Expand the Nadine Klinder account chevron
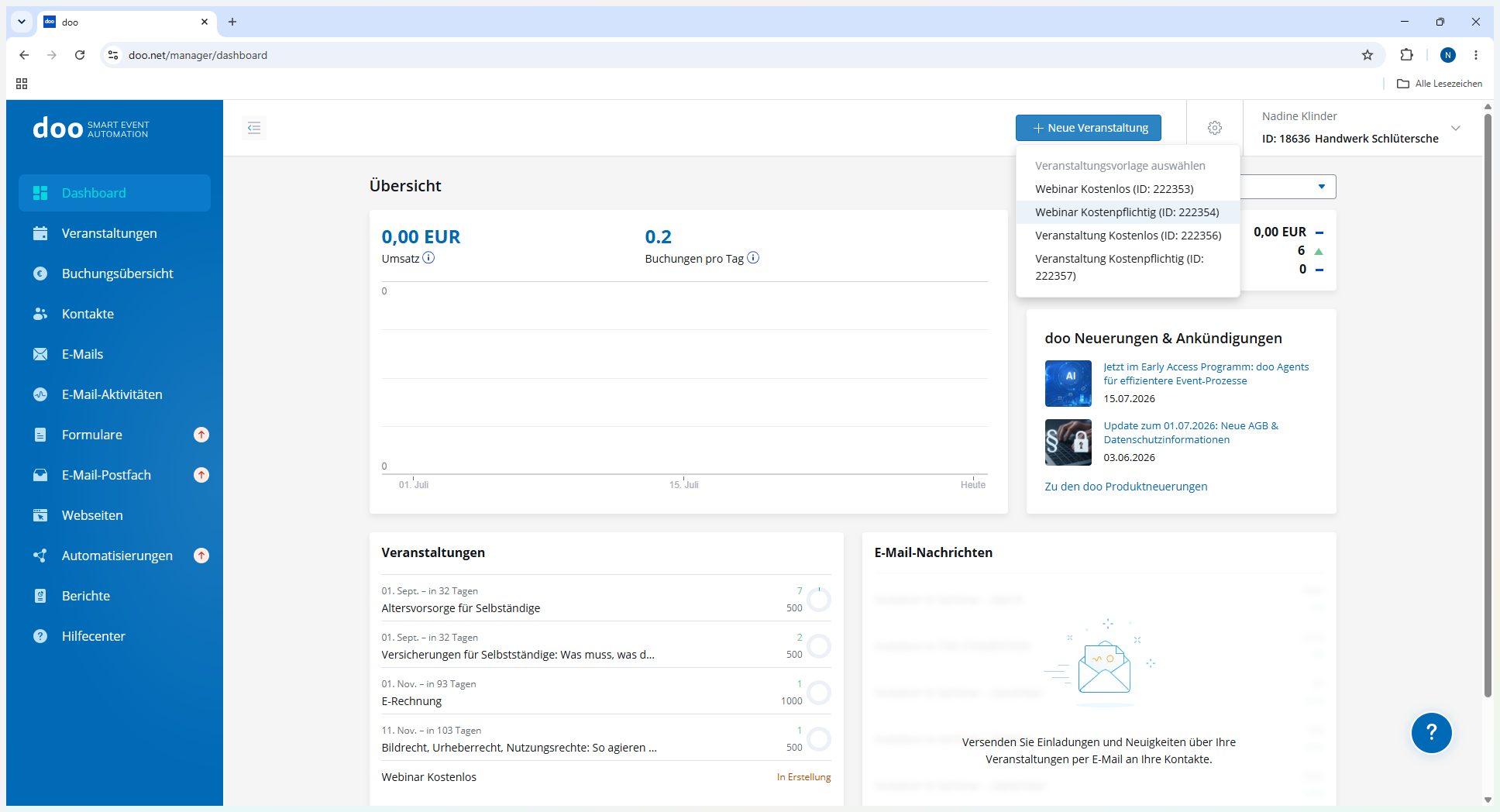This screenshot has width=1500, height=812. tap(1456, 128)
